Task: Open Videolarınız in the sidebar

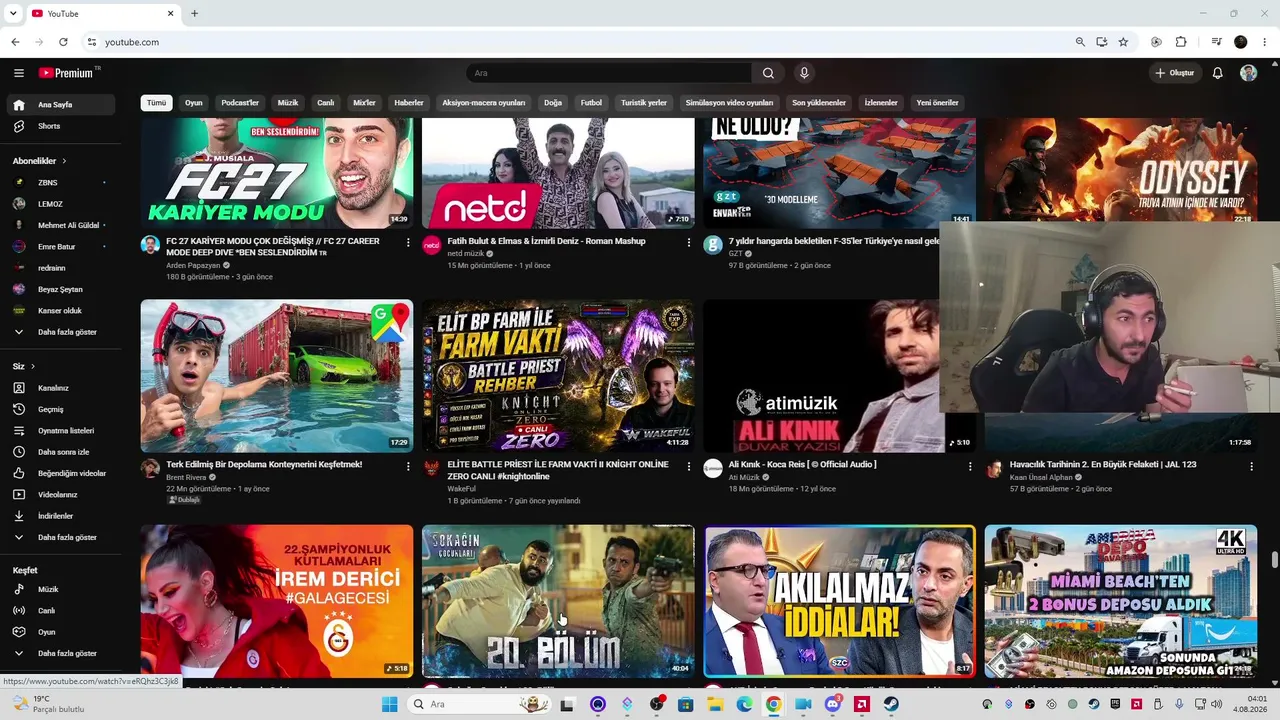Action: tap(63, 495)
